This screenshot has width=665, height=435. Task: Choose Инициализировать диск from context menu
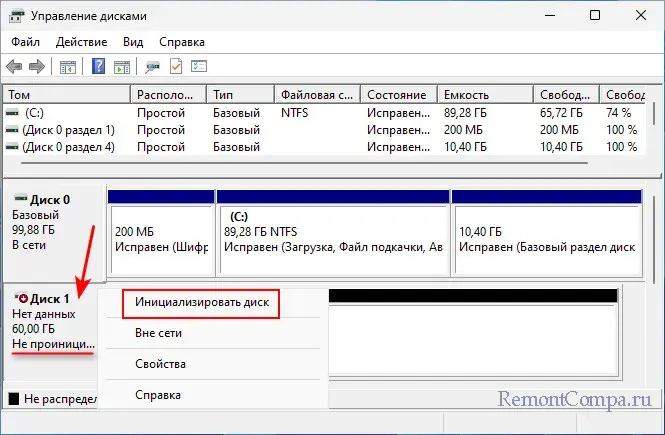202,302
